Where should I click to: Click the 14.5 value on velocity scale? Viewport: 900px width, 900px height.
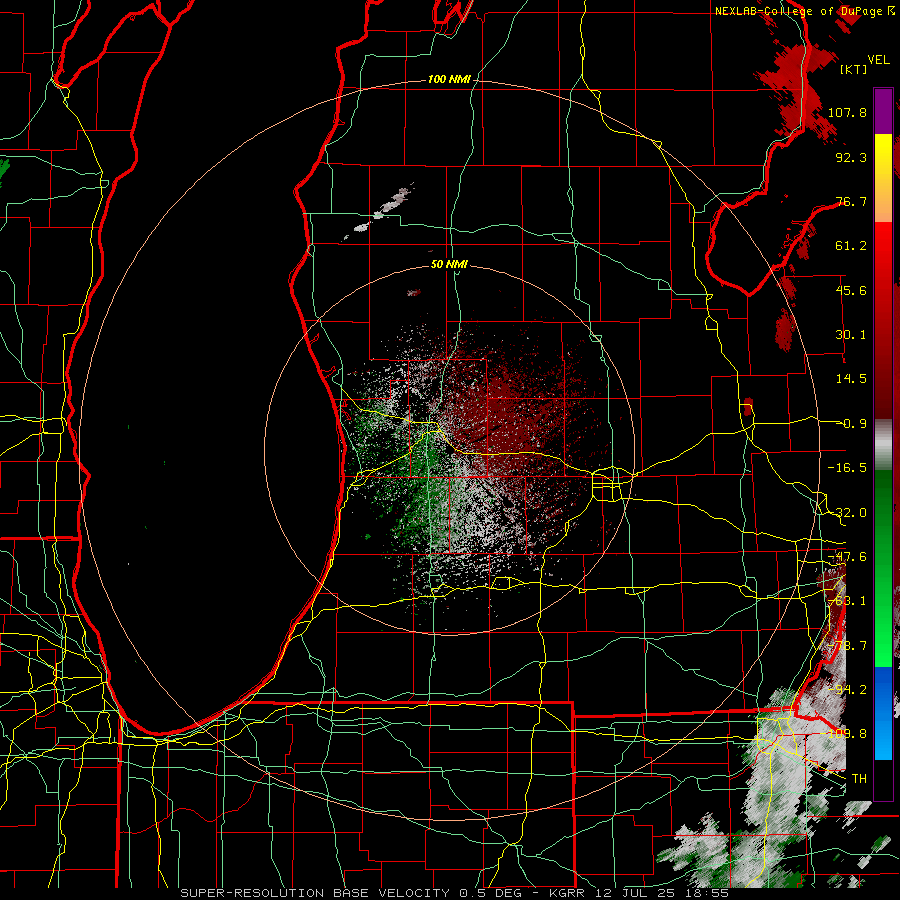[851, 379]
